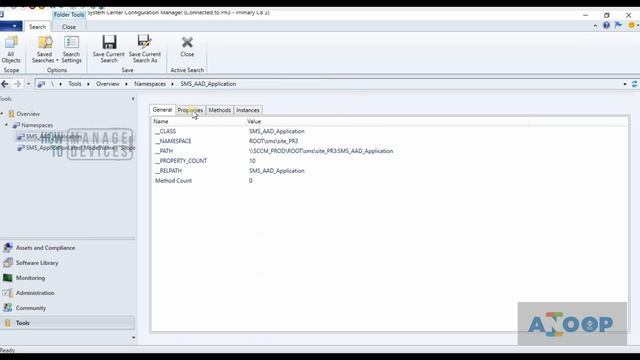Click Namespaces in the breadcrumb path
The height and width of the screenshot is (360, 640).
[x=150, y=84]
